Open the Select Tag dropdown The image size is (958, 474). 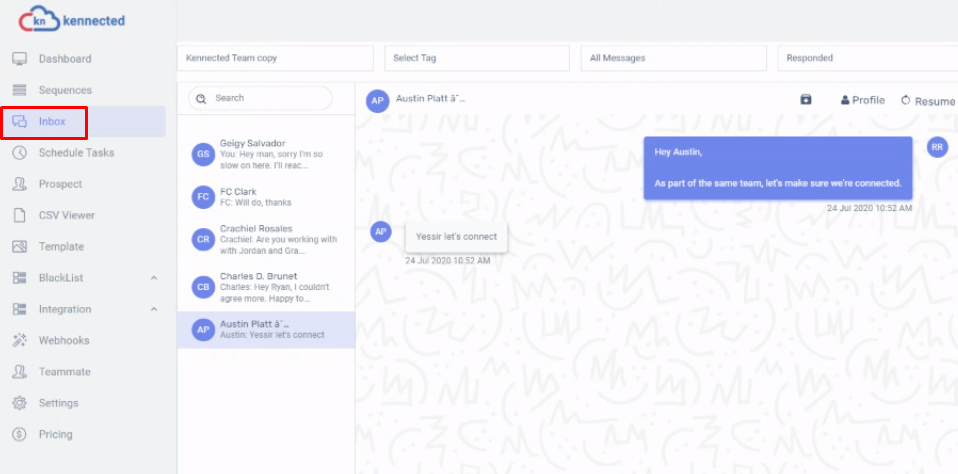coord(477,58)
